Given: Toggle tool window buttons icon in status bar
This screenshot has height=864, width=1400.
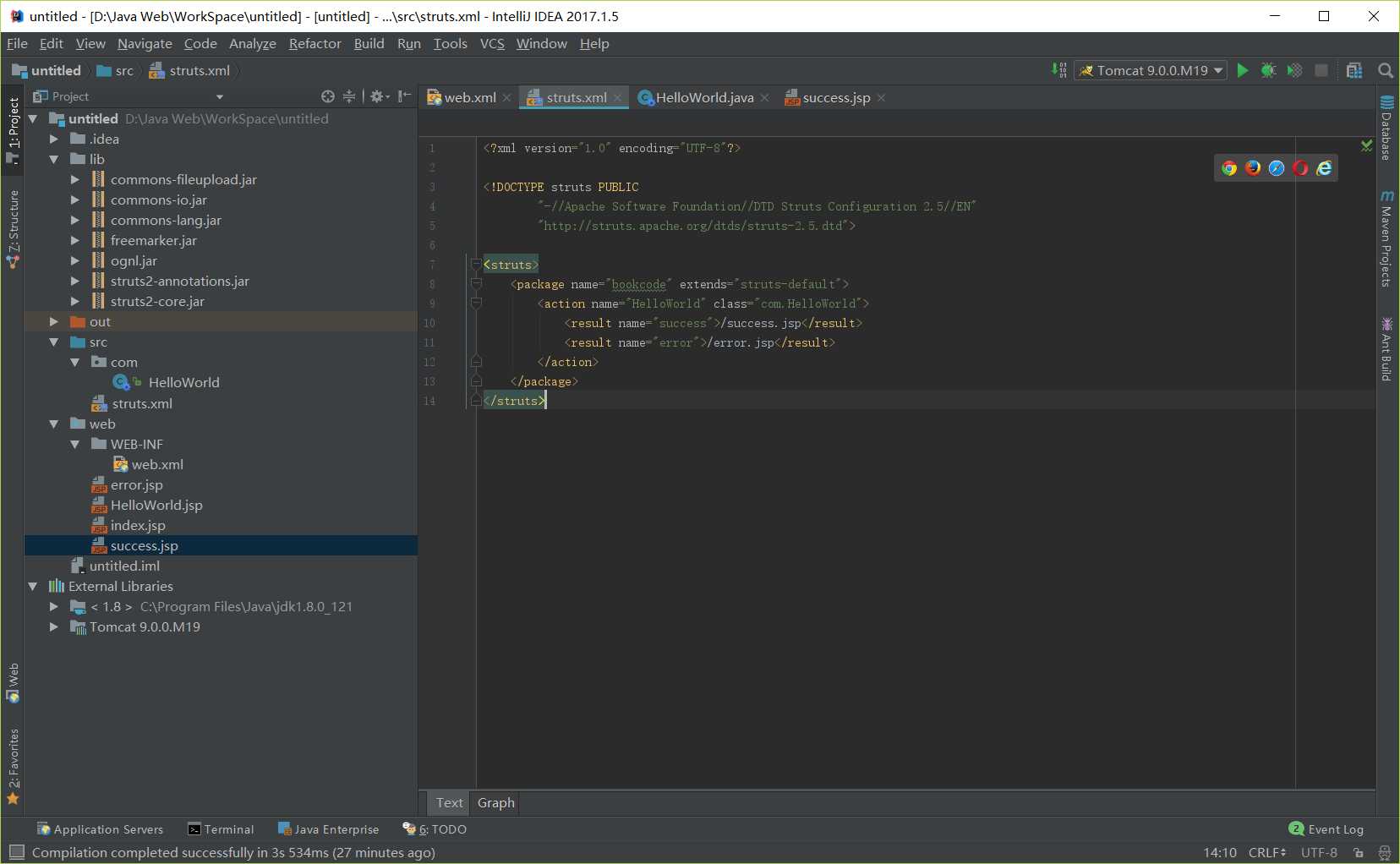Looking at the screenshot, I should (x=17, y=852).
